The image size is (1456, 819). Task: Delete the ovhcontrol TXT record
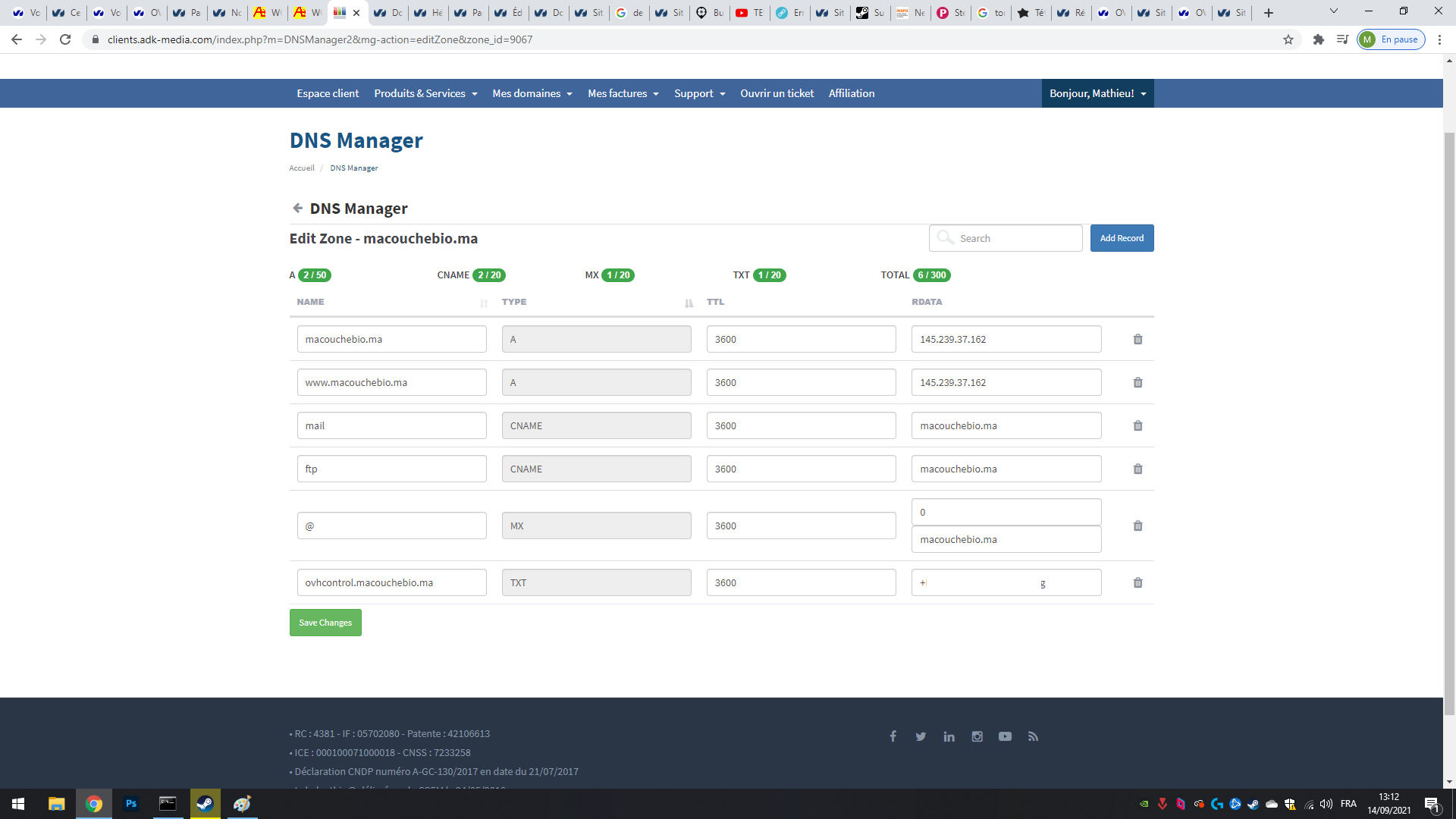[1137, 583]
